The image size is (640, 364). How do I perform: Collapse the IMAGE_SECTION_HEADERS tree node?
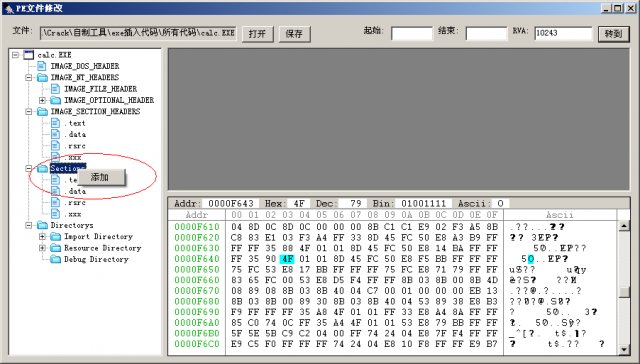[x=29, y=112]
